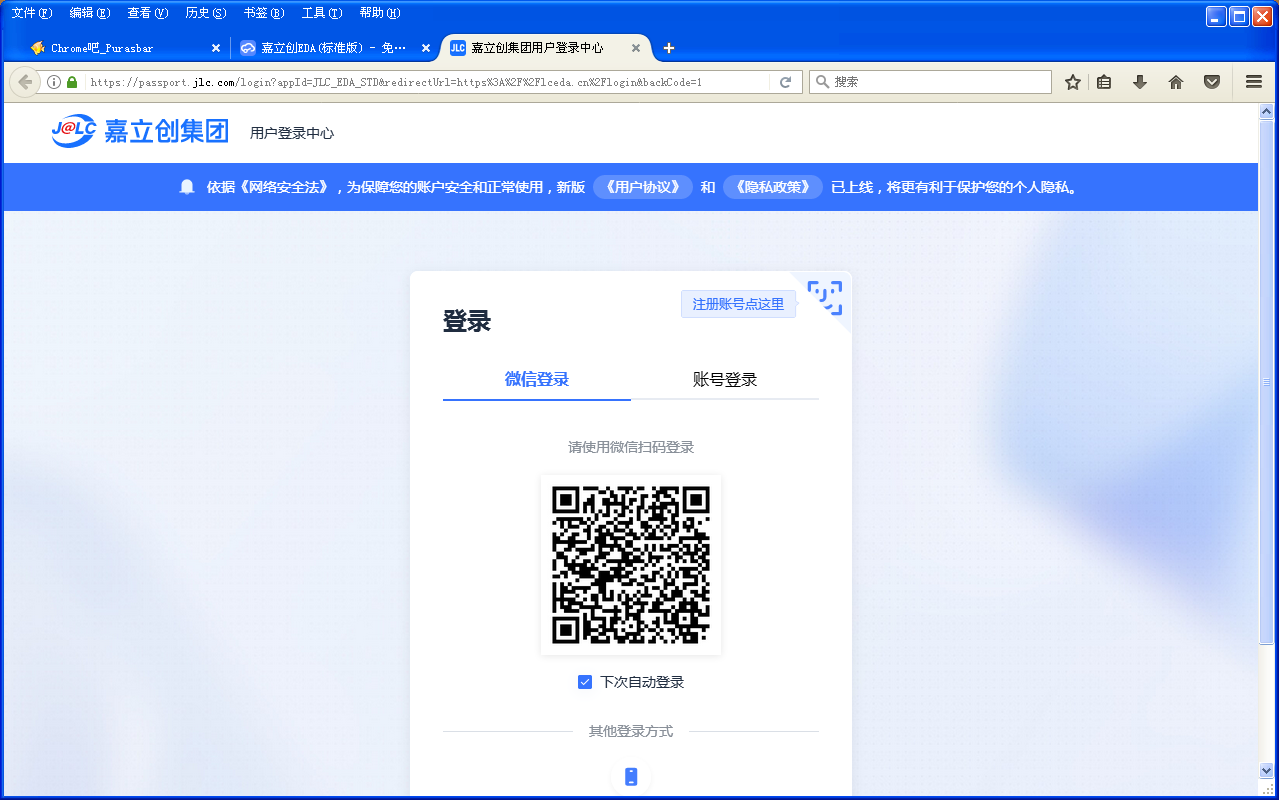Screen dimensions: 1279x800
Task: Open a new tab with the plus icon
Action: click(669, 48)
